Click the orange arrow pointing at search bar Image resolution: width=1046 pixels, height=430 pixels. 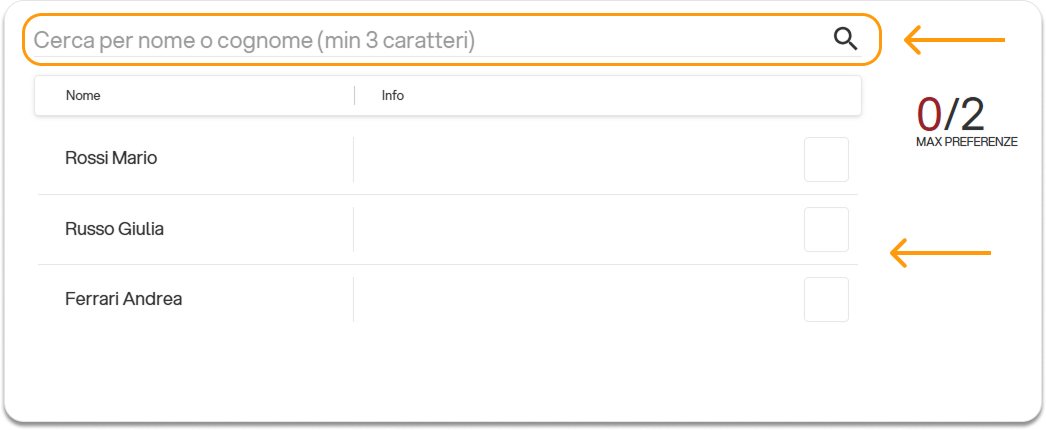click(x=954, y=40)
